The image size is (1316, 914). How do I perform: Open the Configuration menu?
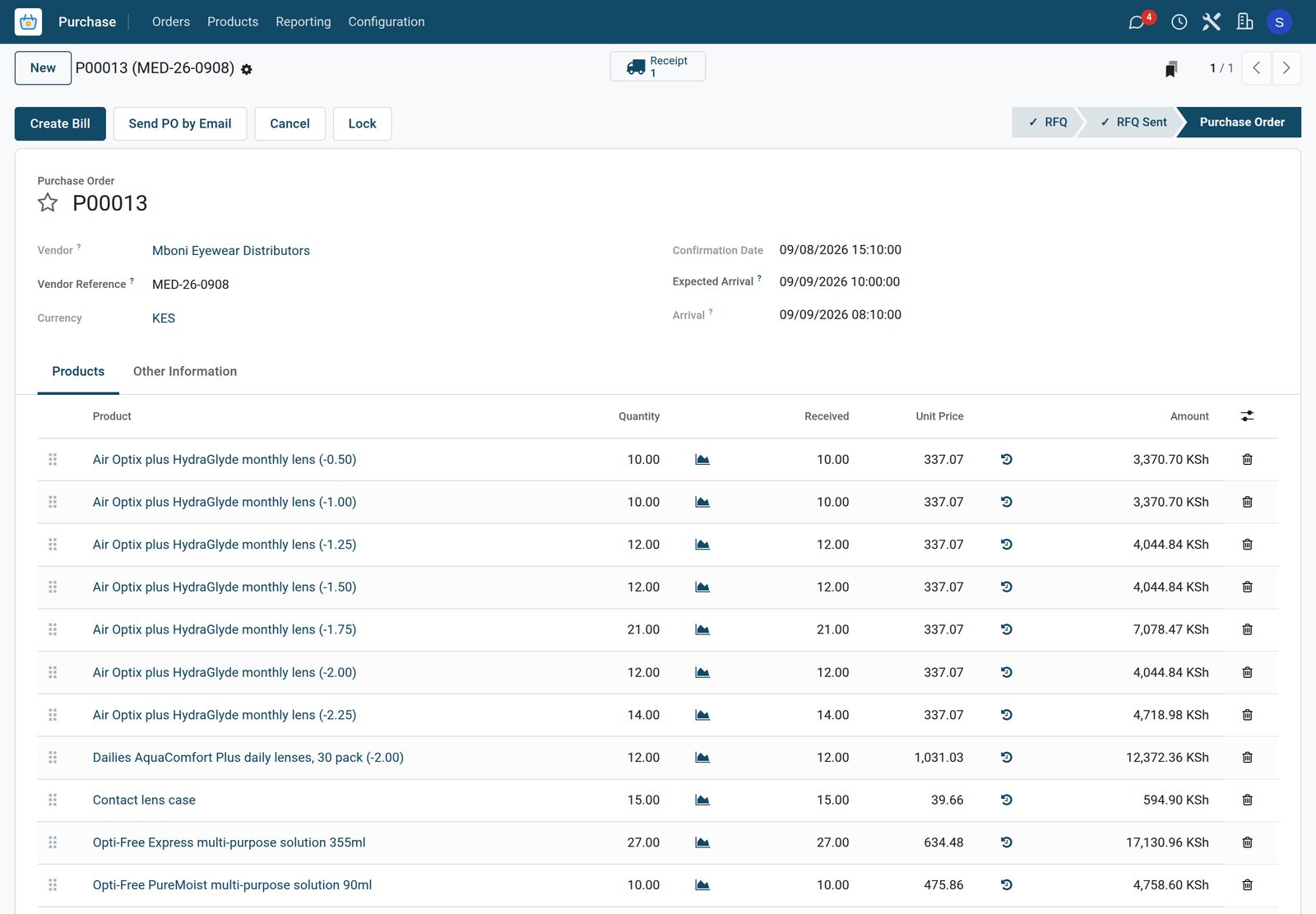click(x=387, y=22)
